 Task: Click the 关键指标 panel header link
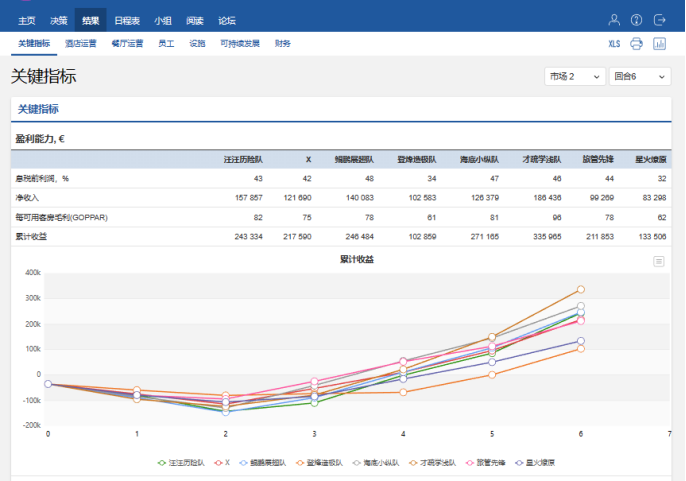[38, 109]
